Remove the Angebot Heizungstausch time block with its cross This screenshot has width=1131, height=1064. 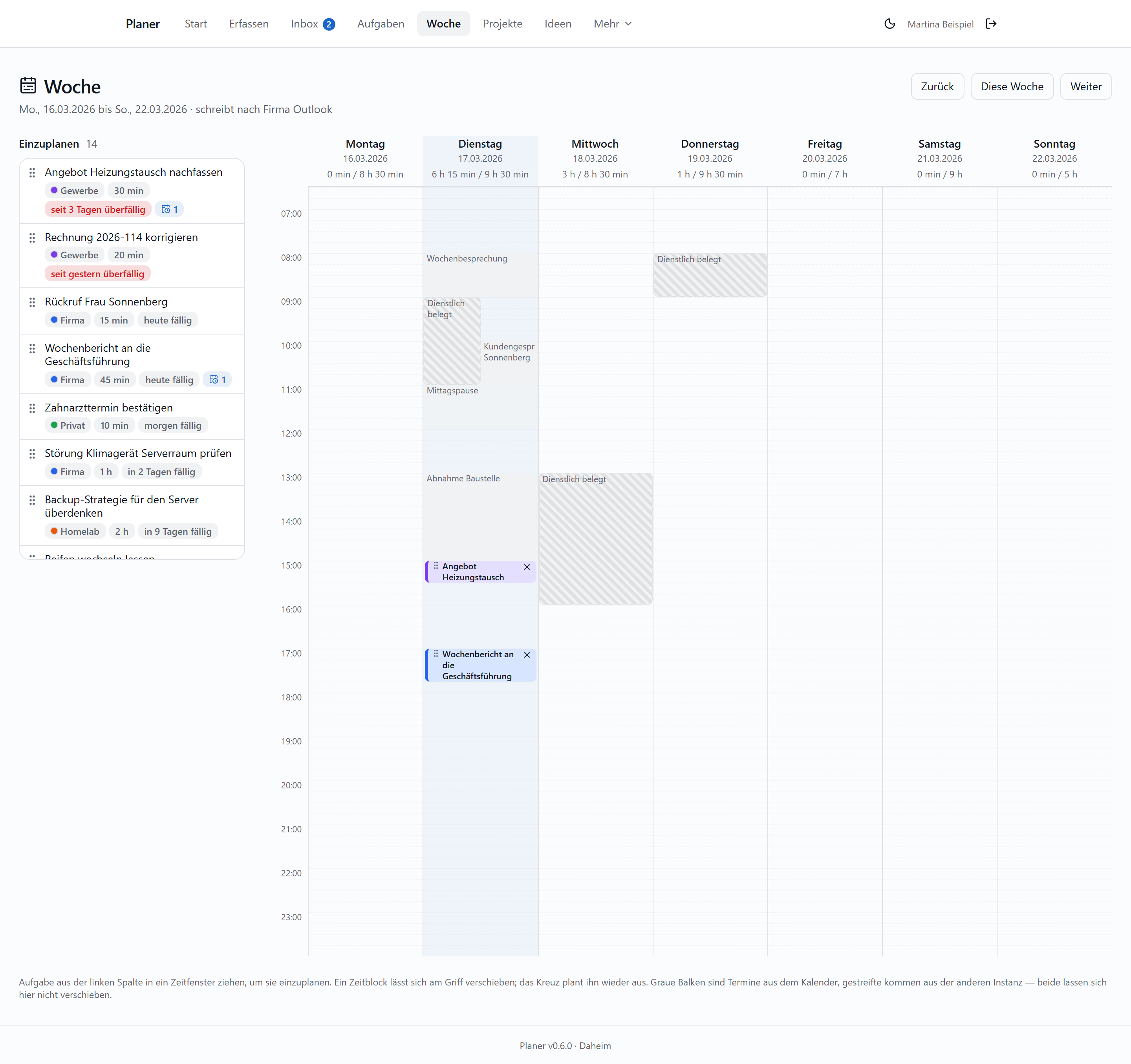(527, 567)
